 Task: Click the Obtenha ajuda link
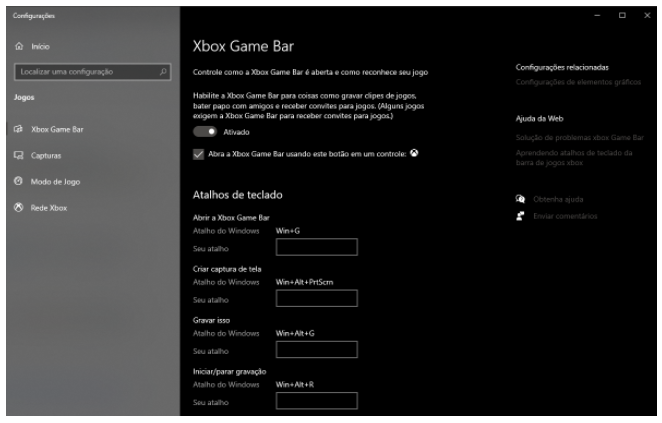coord(558,199)
